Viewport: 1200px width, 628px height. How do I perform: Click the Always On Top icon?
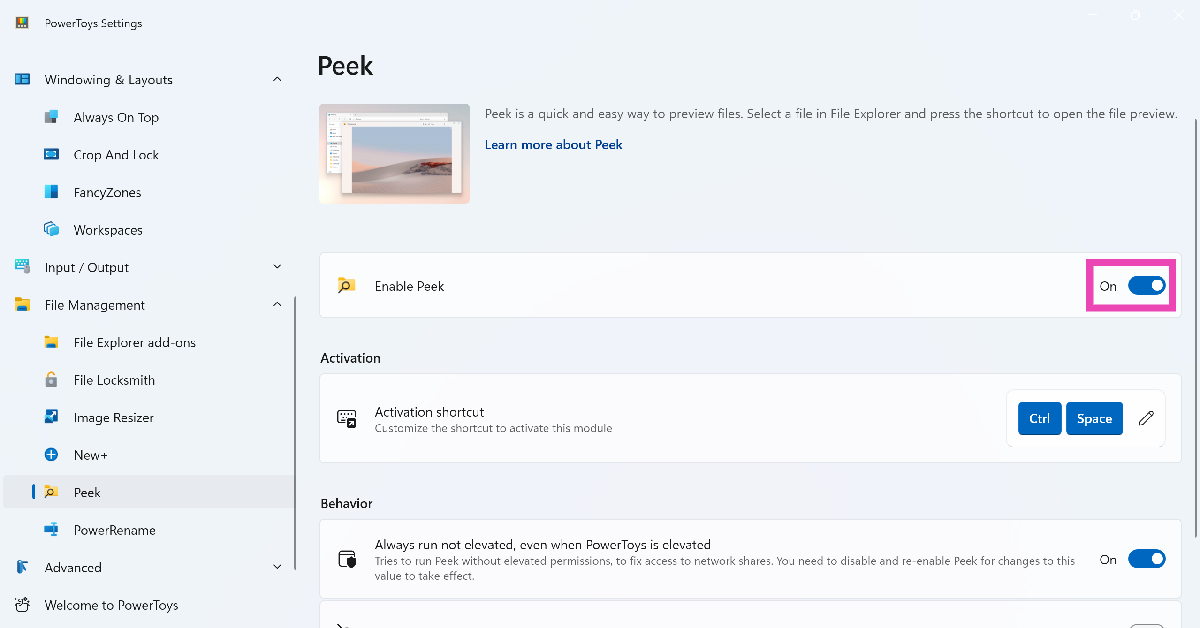pyautogui.click(x=52, y=117)
